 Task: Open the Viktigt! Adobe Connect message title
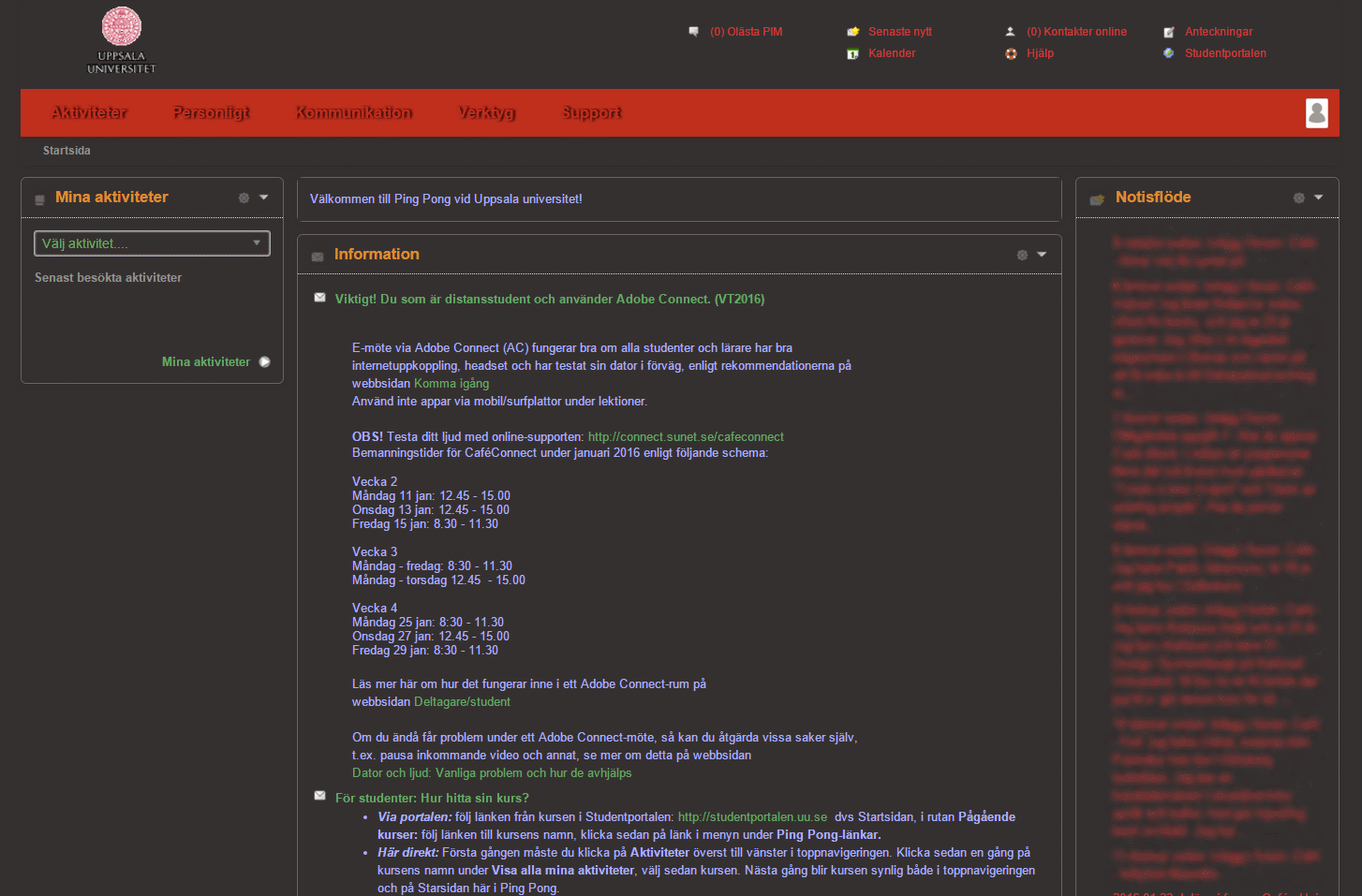point(550,300)
